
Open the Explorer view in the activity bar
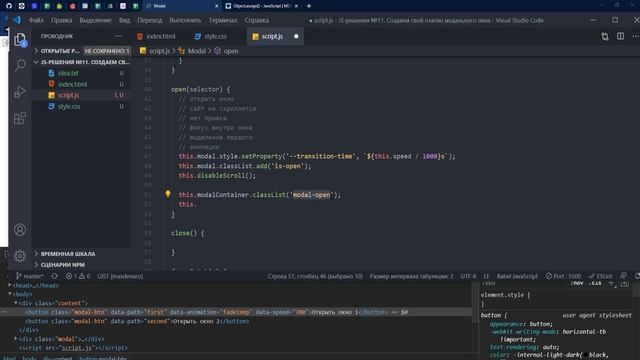click(x=20, y=40)
